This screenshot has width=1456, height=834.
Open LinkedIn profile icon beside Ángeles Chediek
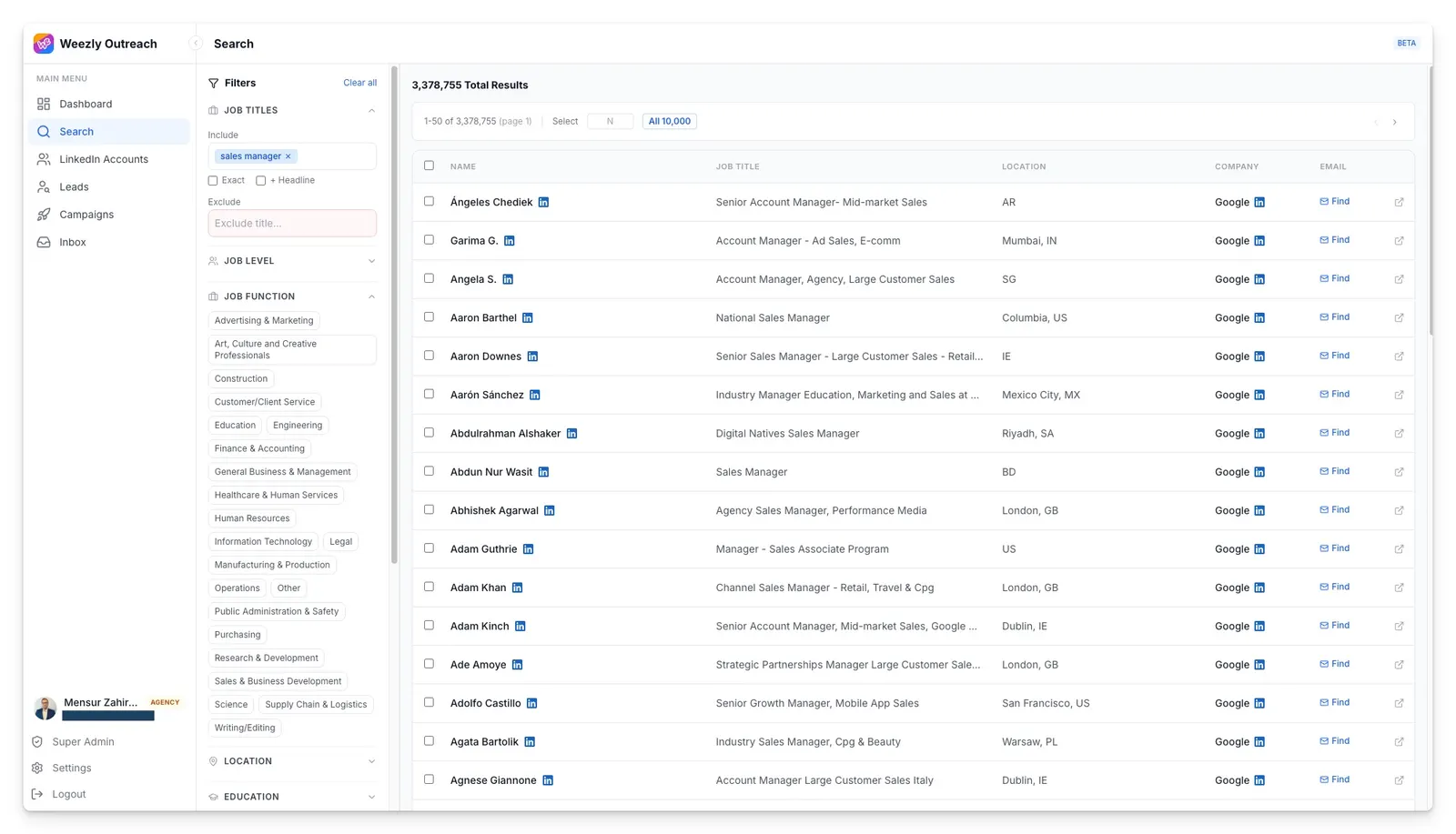click(x=543, y=202)
